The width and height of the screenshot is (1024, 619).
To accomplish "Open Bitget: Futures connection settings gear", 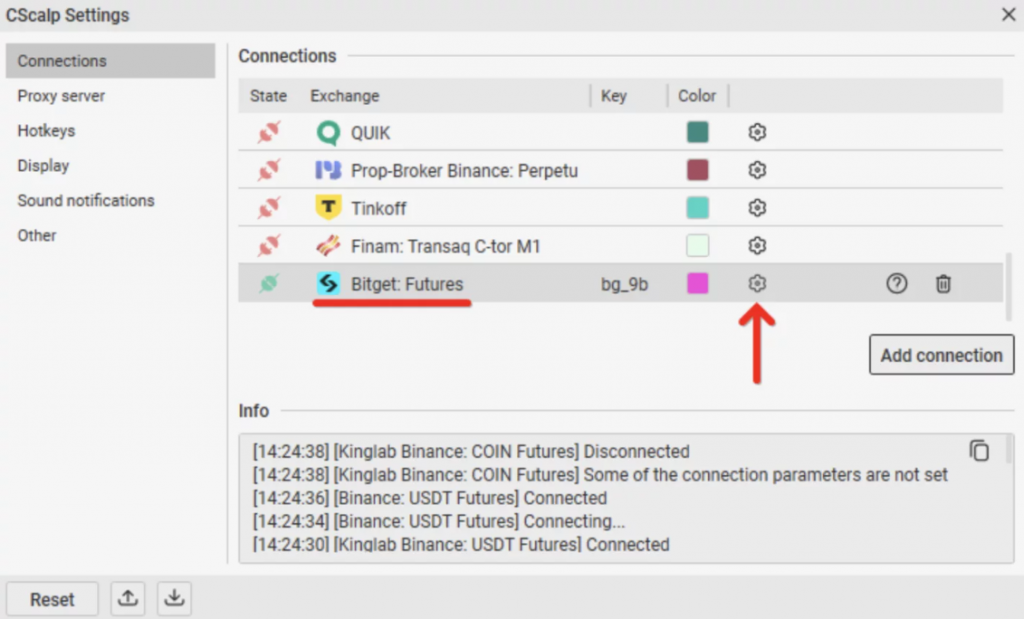I will [x=757, y=284].
